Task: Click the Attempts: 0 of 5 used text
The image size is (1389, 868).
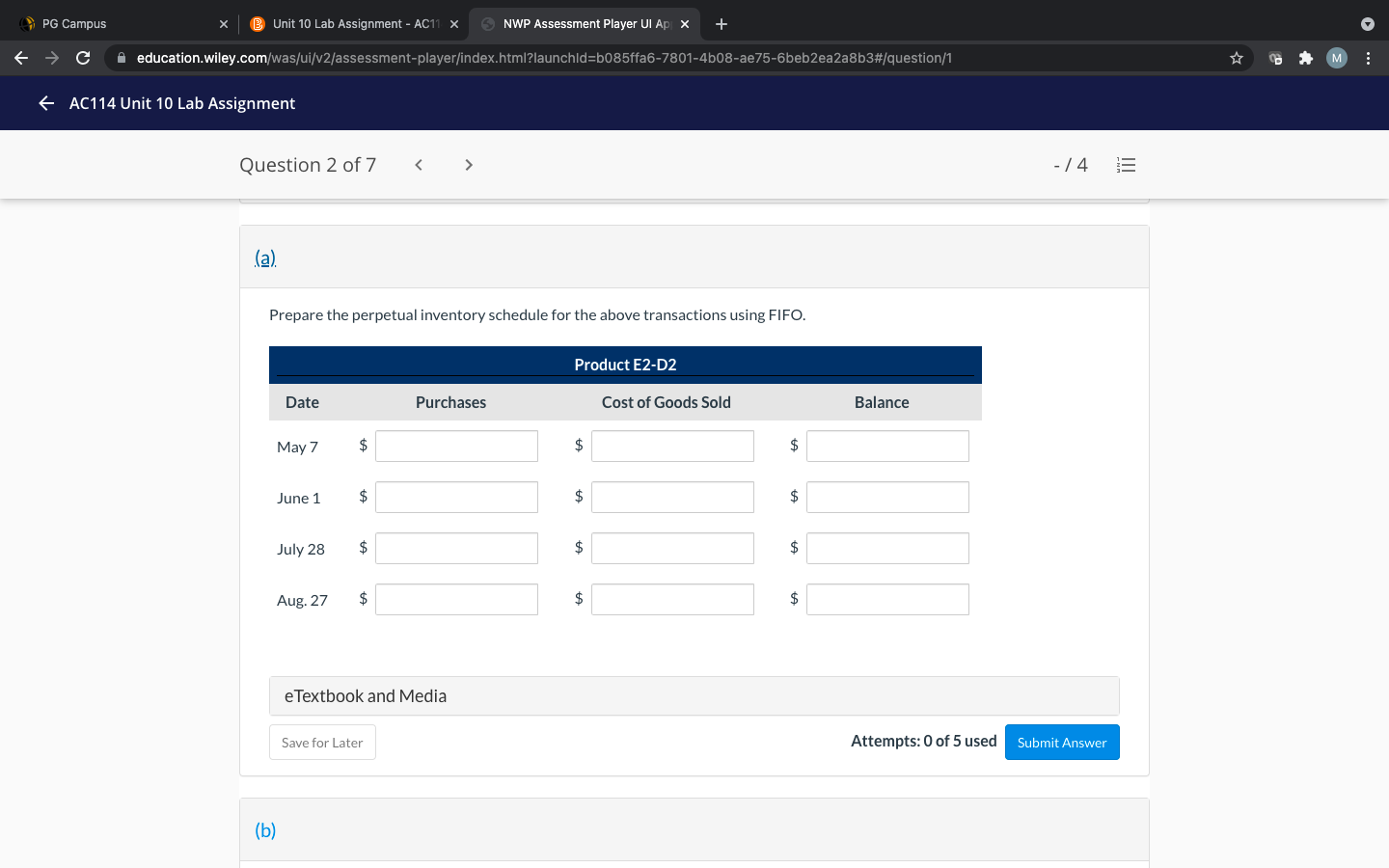Action: (x=924, y=741)
